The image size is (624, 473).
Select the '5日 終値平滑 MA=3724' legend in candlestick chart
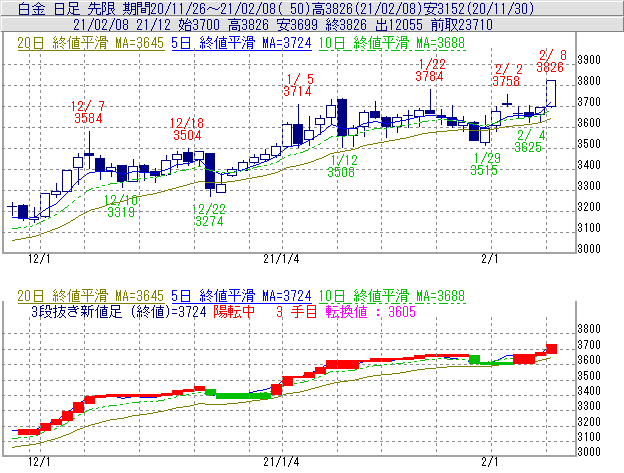pyautogui.click(x=241, y=43)
